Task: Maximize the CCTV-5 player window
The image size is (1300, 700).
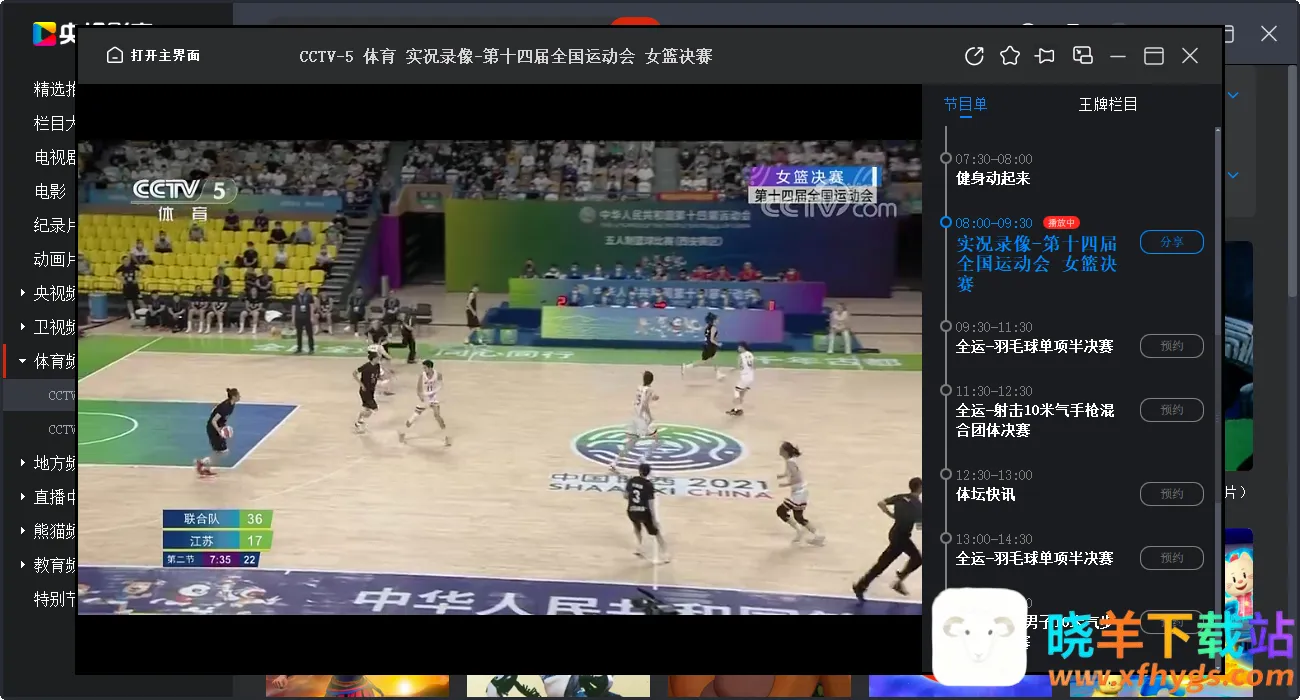Action: pos(1154,56)
